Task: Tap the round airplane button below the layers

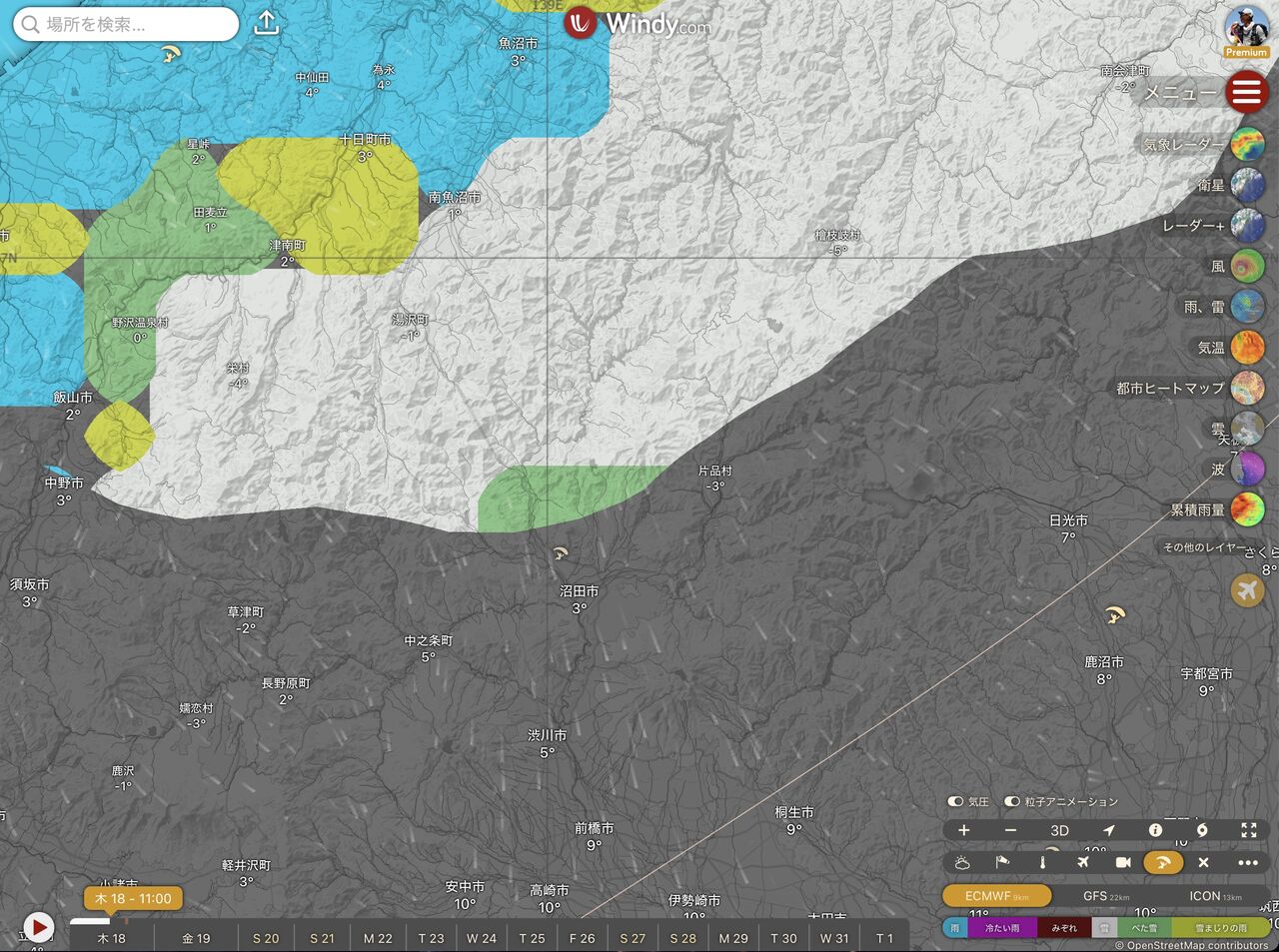Action: pyautogui.click(x=1247, y=590)
